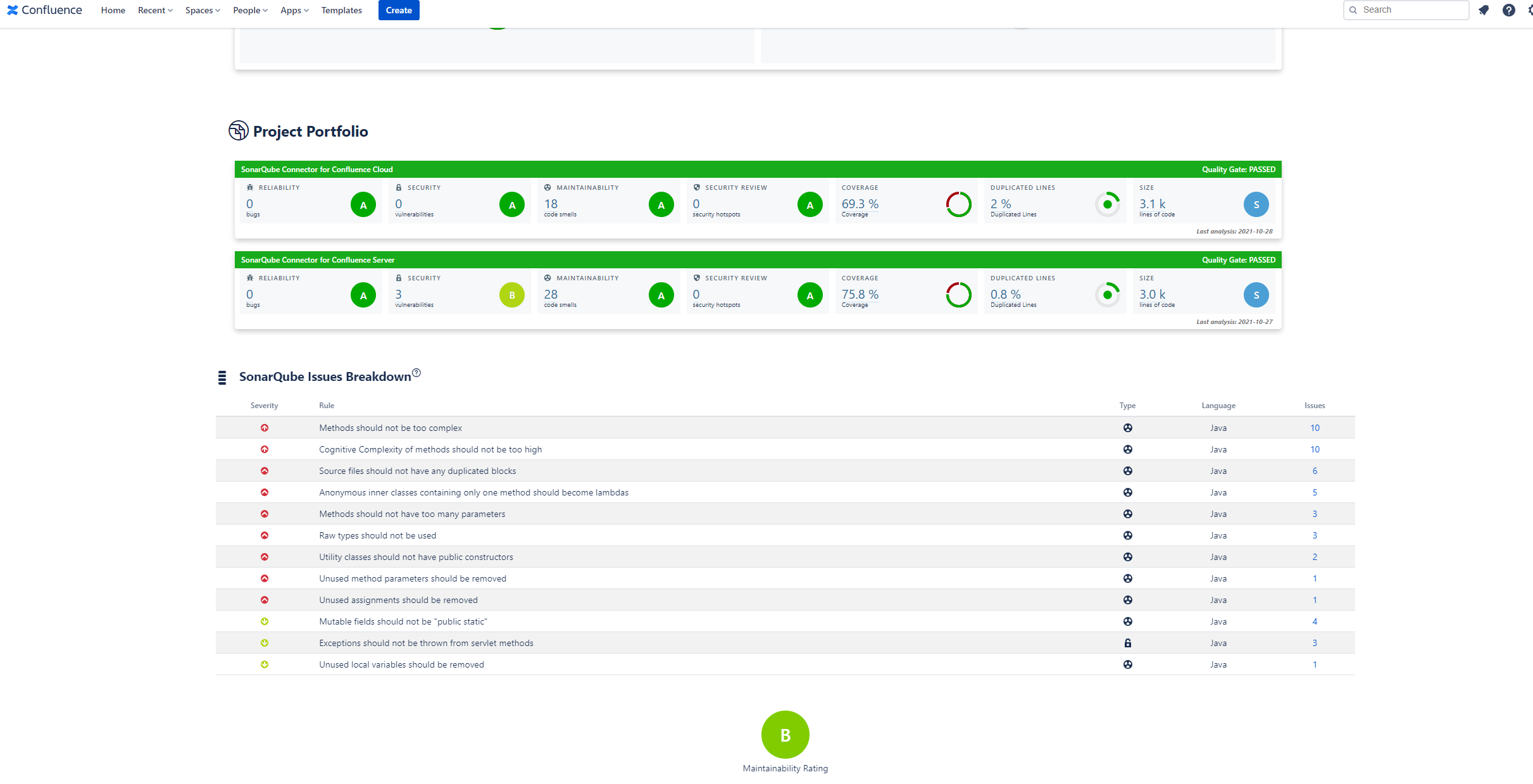Open the 10 issues for Cognitive Complexity rule

pos(1315,449)
